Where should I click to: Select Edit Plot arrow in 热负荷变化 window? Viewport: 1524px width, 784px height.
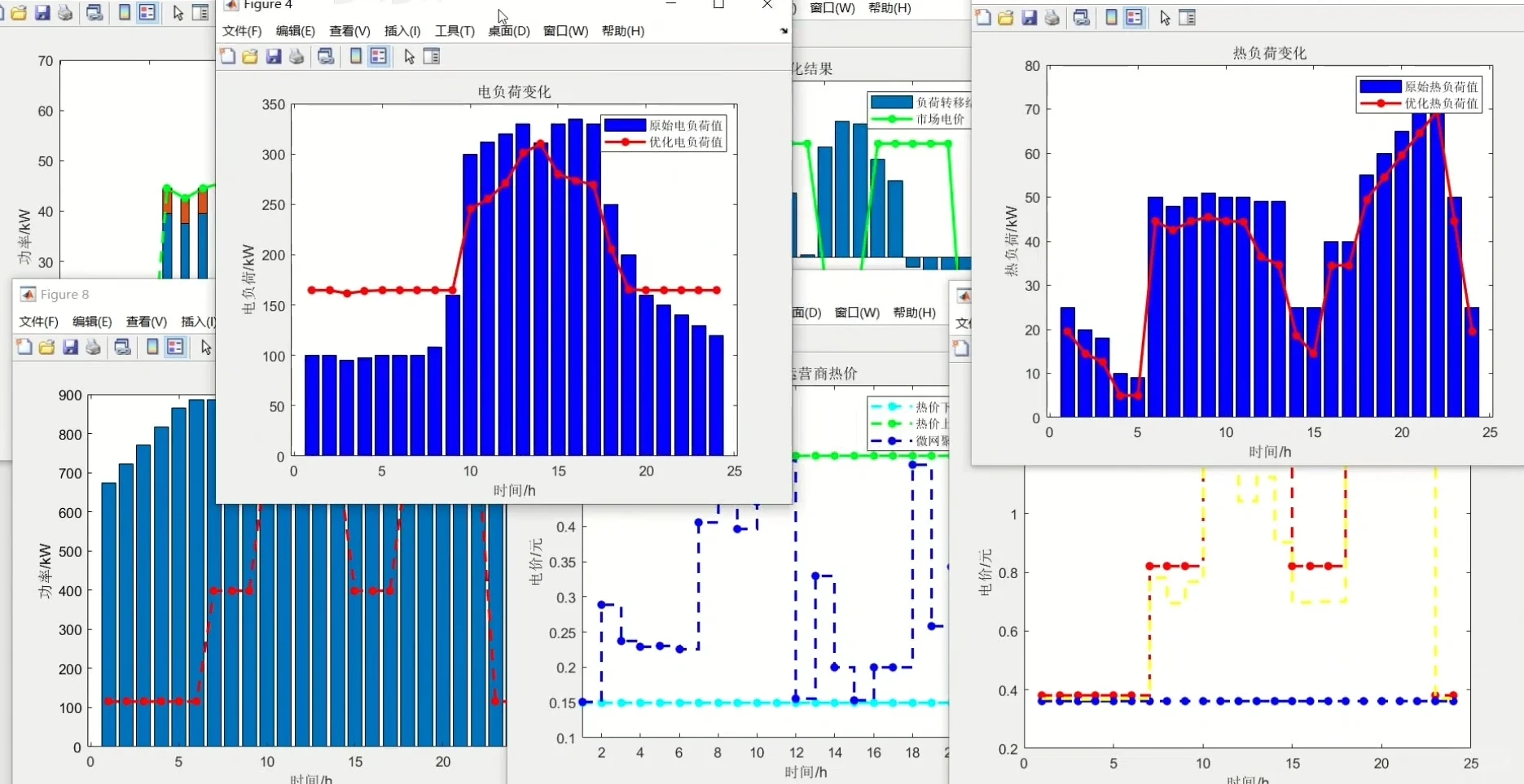pos(1165,18)
